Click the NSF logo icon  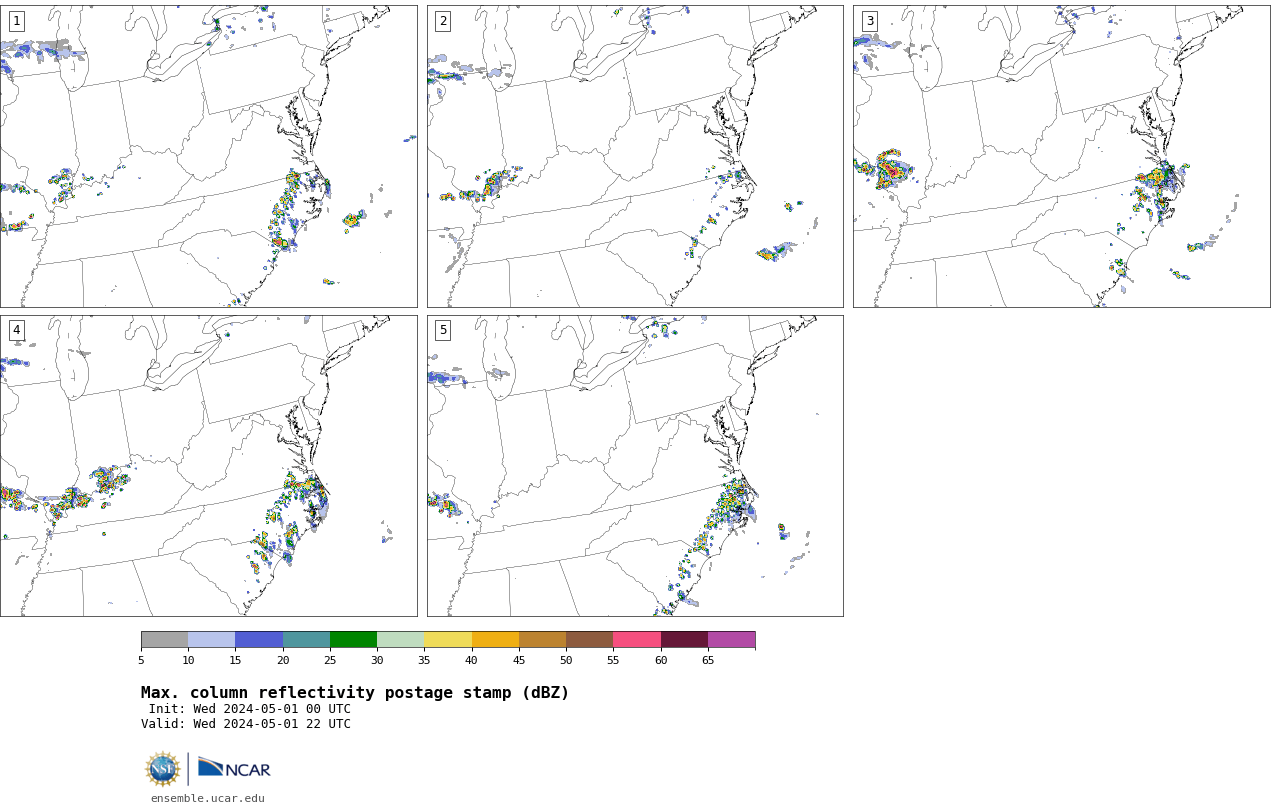(x=163, y=769)
